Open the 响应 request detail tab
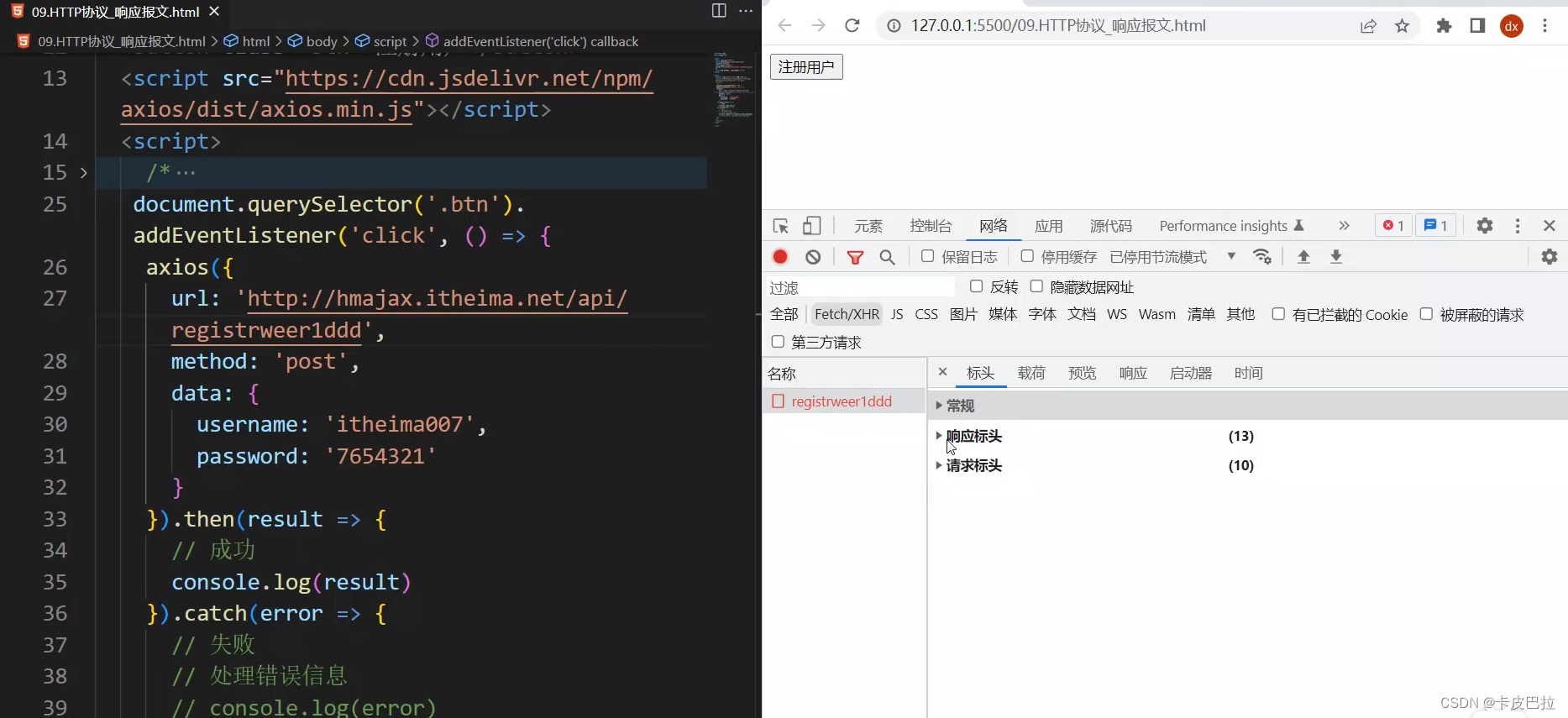The image size is (1568, 718). point(1133,373)
